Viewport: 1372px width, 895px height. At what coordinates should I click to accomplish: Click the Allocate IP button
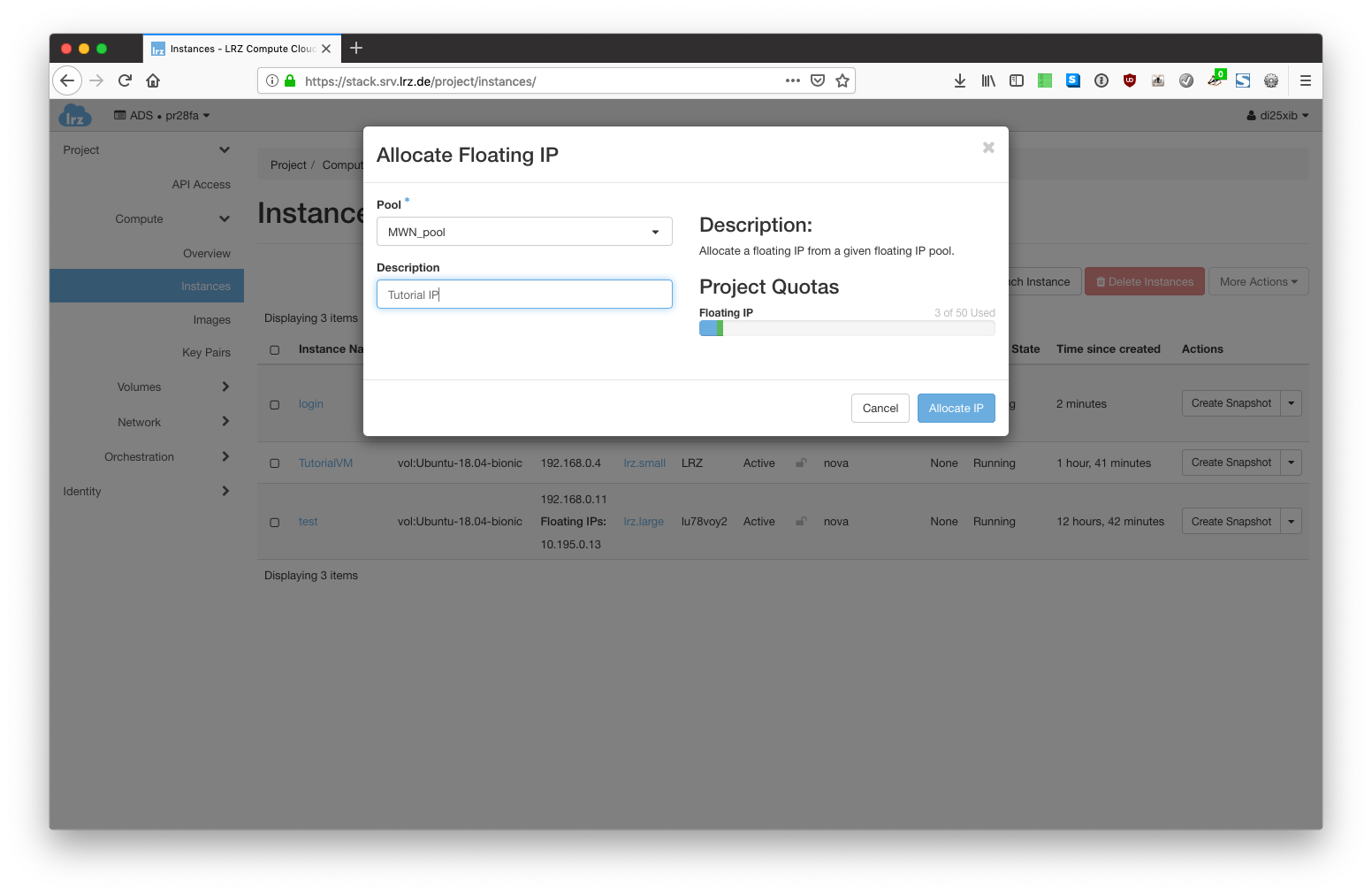[956, 408]
